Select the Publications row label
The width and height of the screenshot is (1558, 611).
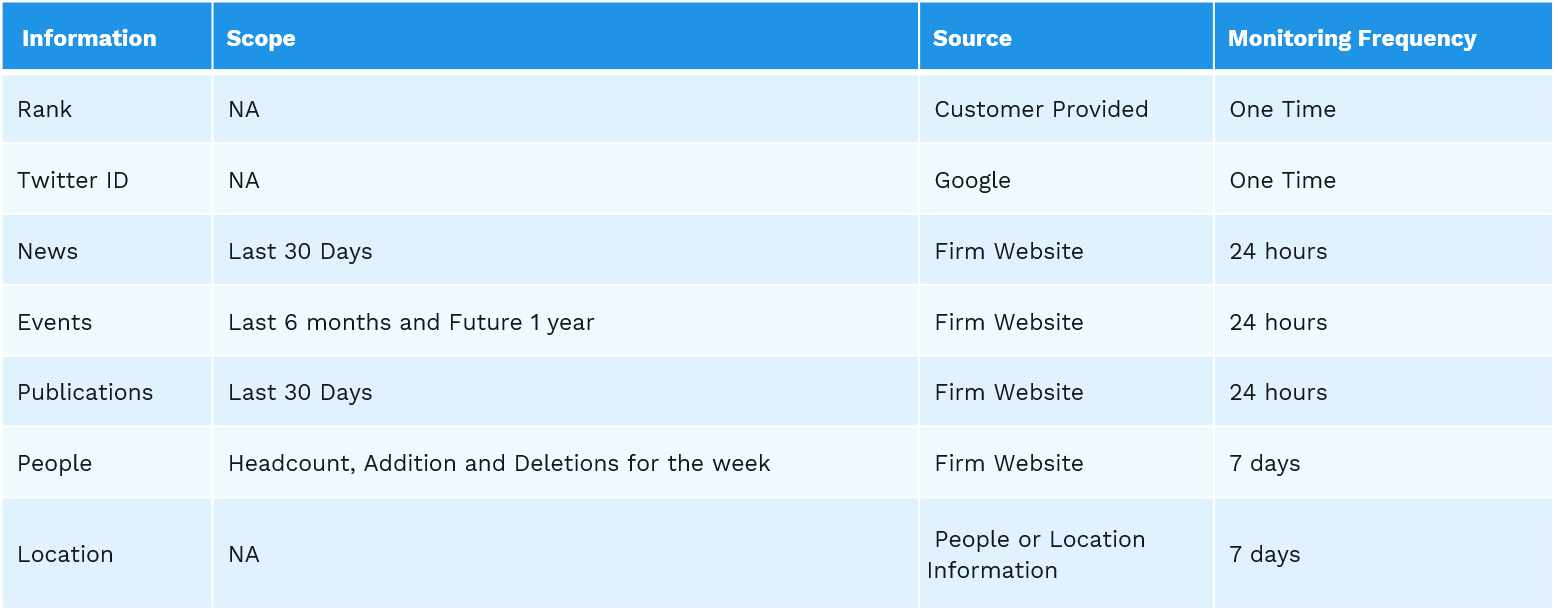click(x=85, y=392)
